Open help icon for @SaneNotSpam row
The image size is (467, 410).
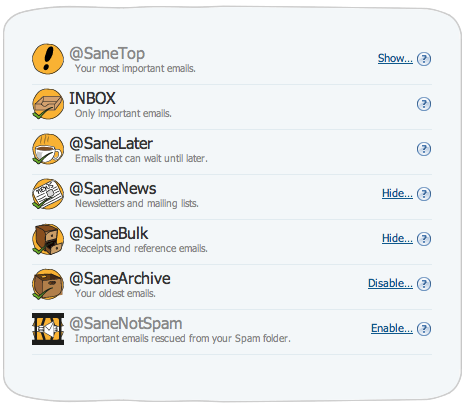(x=424, y=329)
